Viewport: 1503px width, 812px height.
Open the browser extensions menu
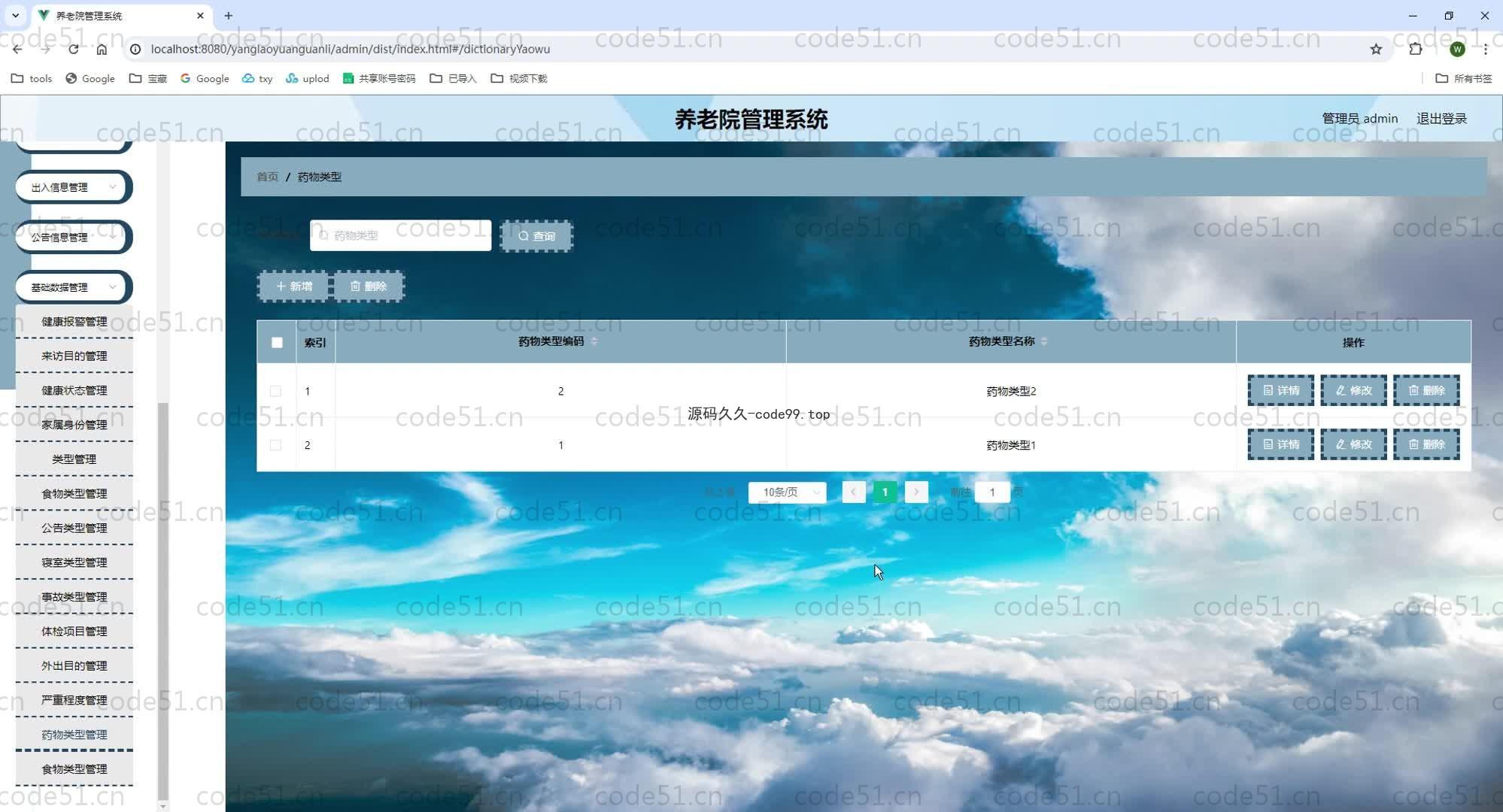pos(1415,49)
